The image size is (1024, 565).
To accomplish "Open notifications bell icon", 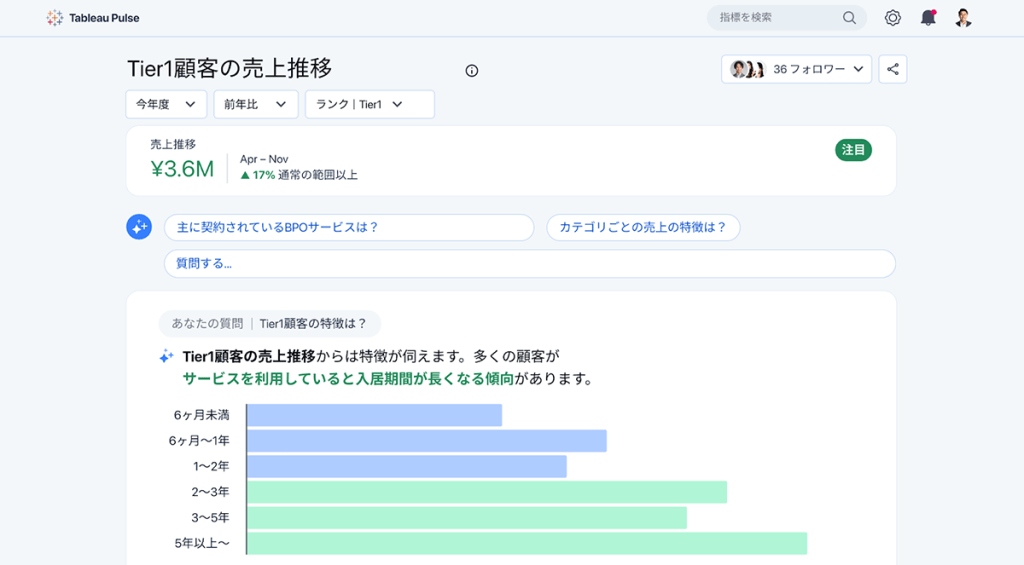I will point(928,18).
